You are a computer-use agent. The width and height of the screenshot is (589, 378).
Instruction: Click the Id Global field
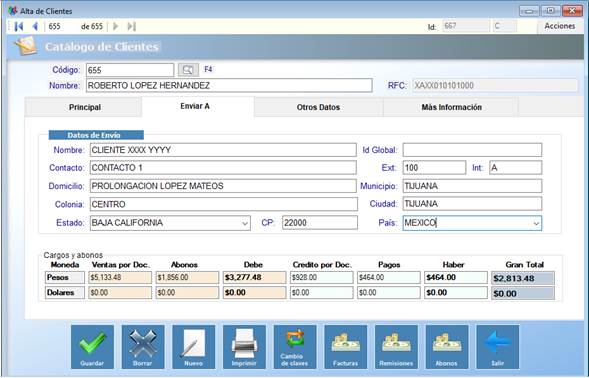click(472, 150)
